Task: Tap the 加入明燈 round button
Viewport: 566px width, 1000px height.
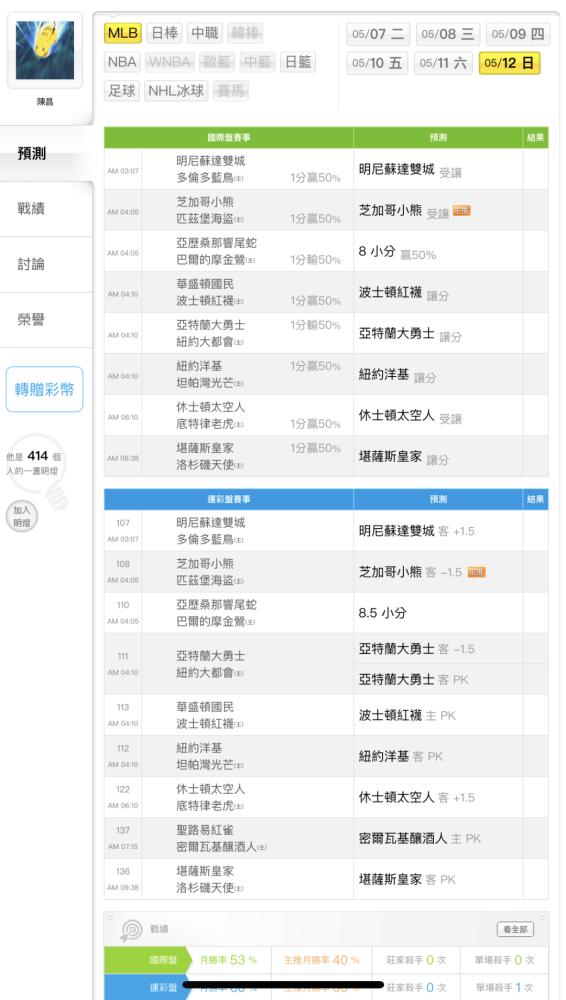Action: click(22, 516)
